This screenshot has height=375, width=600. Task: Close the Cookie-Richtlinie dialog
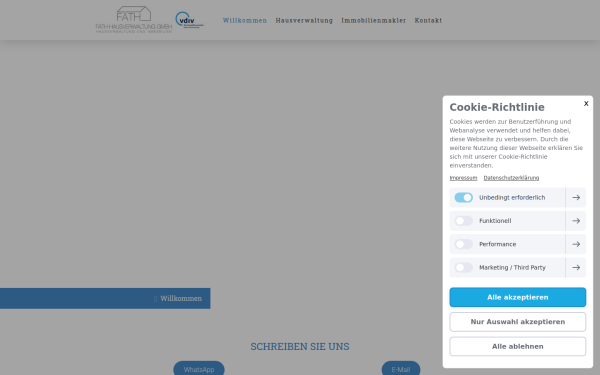click(586, 103)
